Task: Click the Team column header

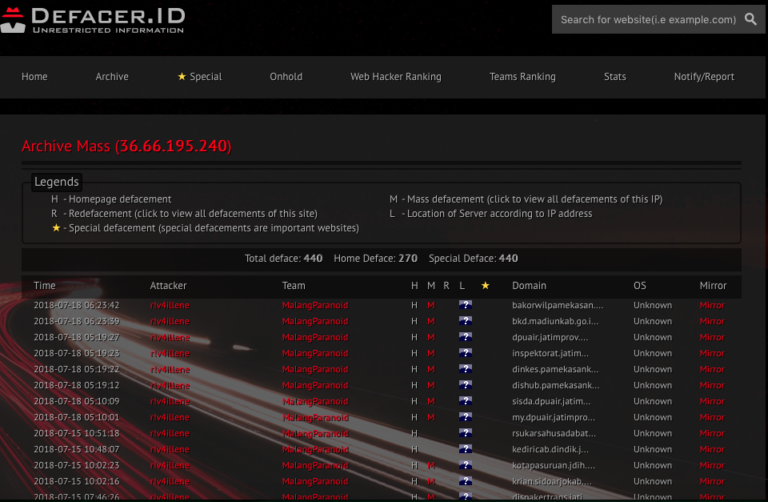Action: point(293,285)
